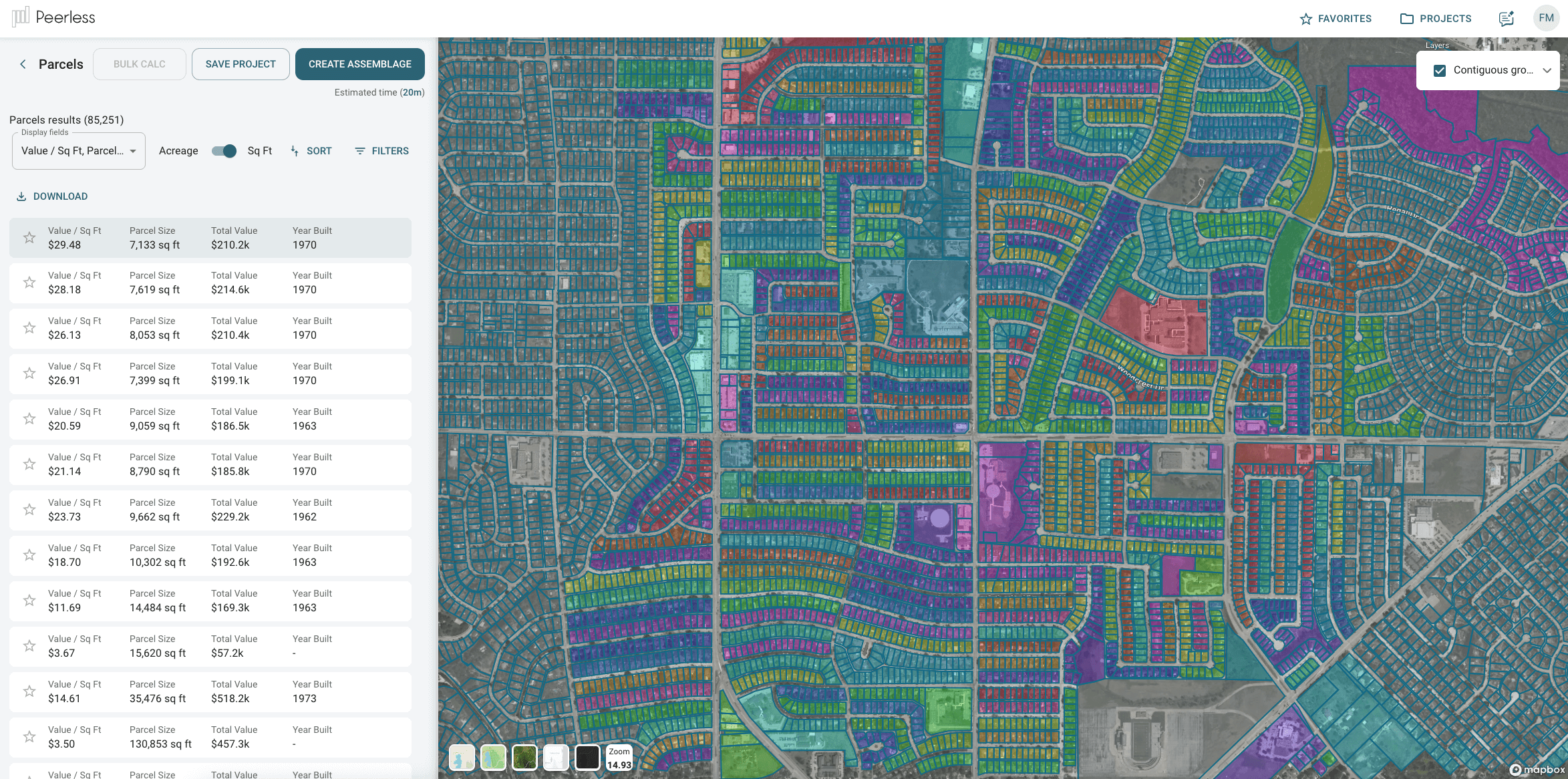
Task: Switch to the dark basemap swatch
Action: coord(587,758)
